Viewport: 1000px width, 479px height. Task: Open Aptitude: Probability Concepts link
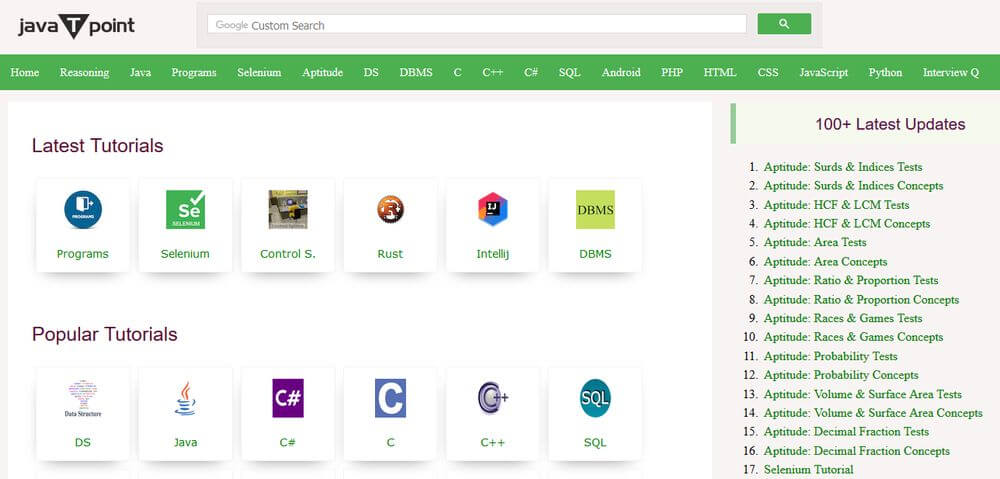840,375
